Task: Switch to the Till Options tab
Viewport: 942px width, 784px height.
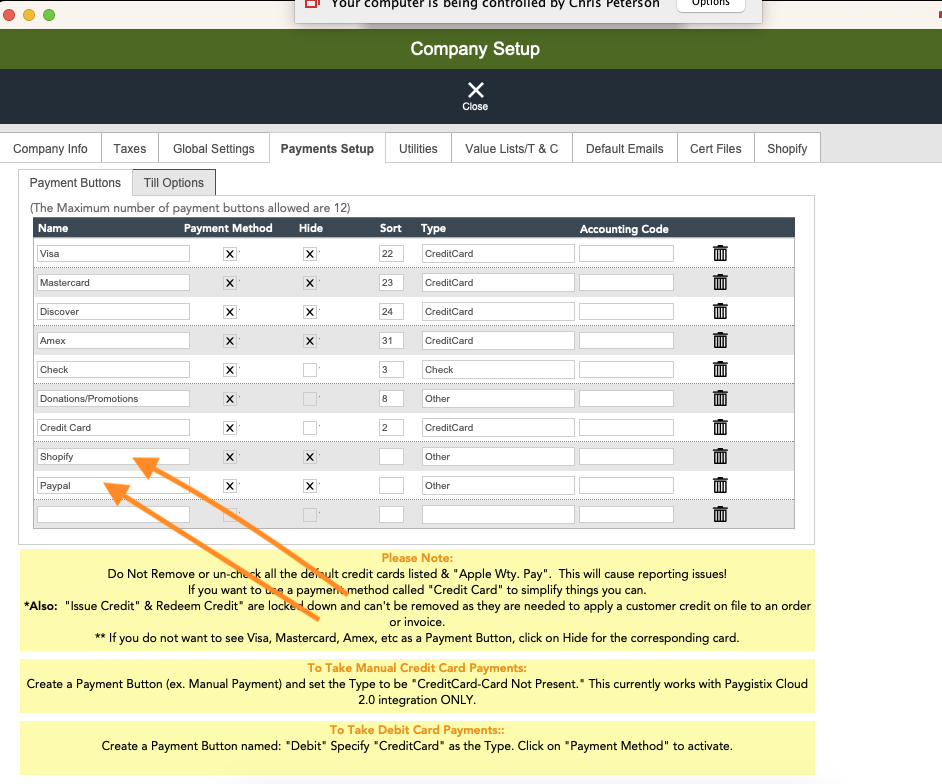Action: coord(173,182)
